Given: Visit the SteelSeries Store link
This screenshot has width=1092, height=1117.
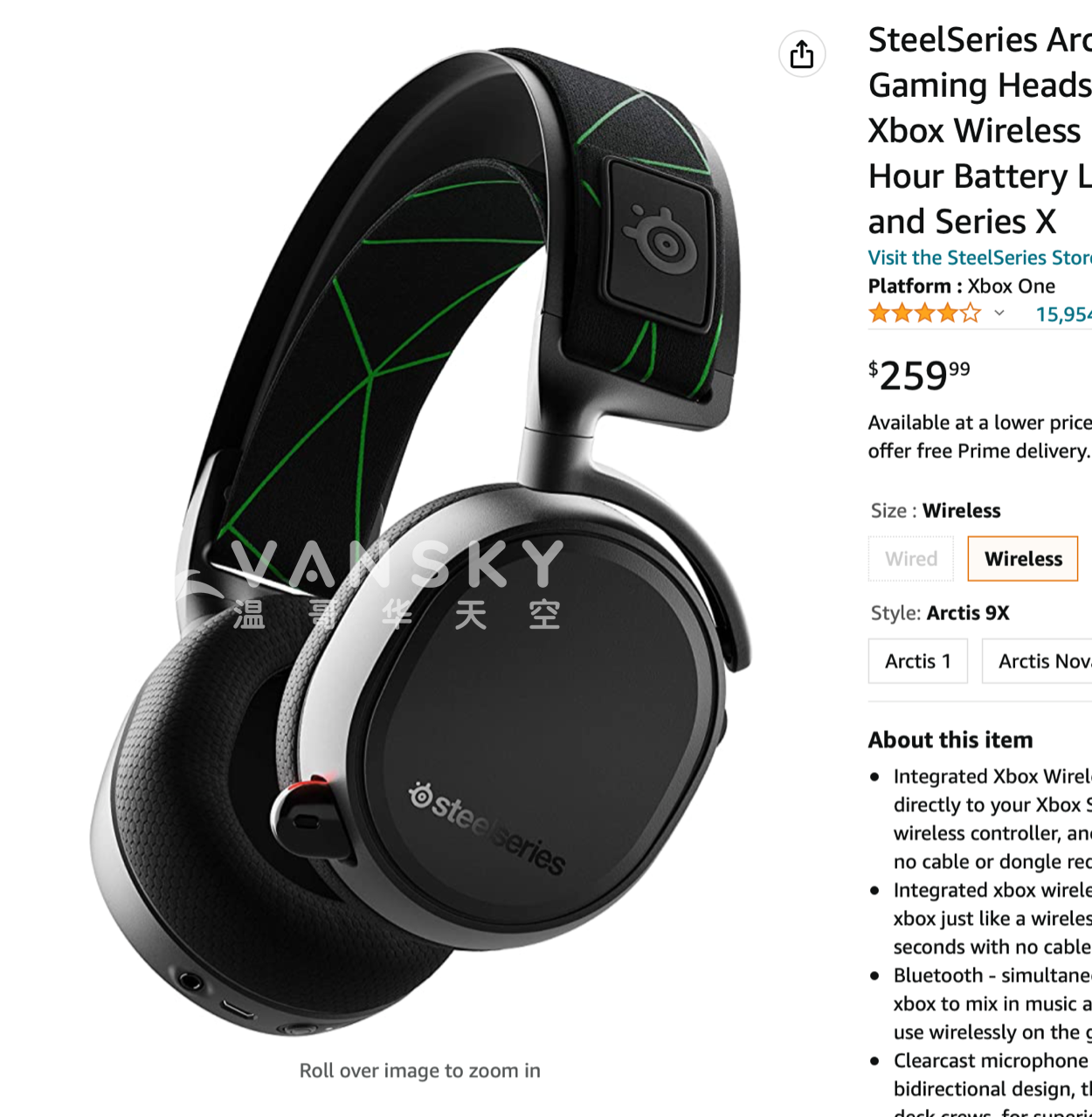Looking at the screenshot, I should click(979, 258).
